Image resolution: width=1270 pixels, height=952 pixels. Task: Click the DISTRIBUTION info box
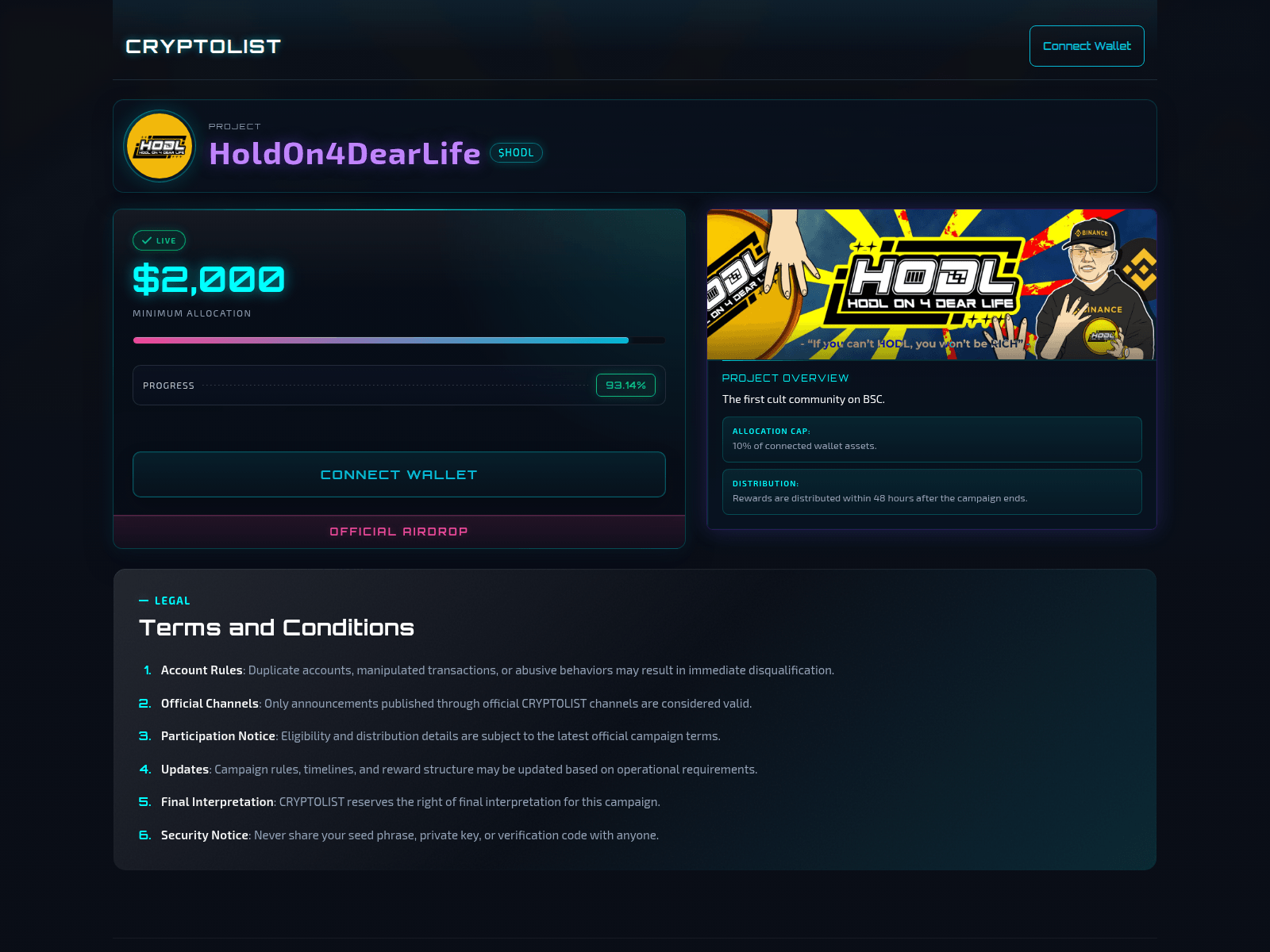932,492
